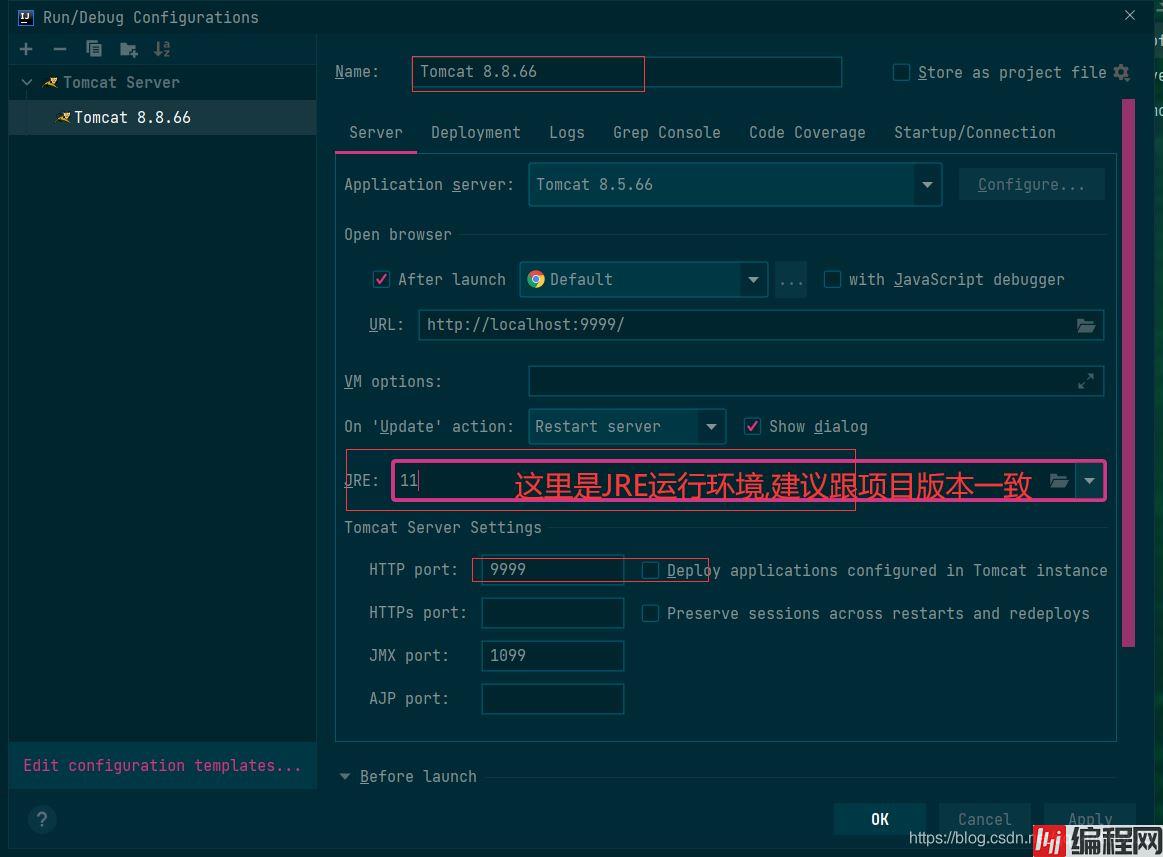Click the Save to folder icon
The image size is (1163, 857).
pos(128,49)
